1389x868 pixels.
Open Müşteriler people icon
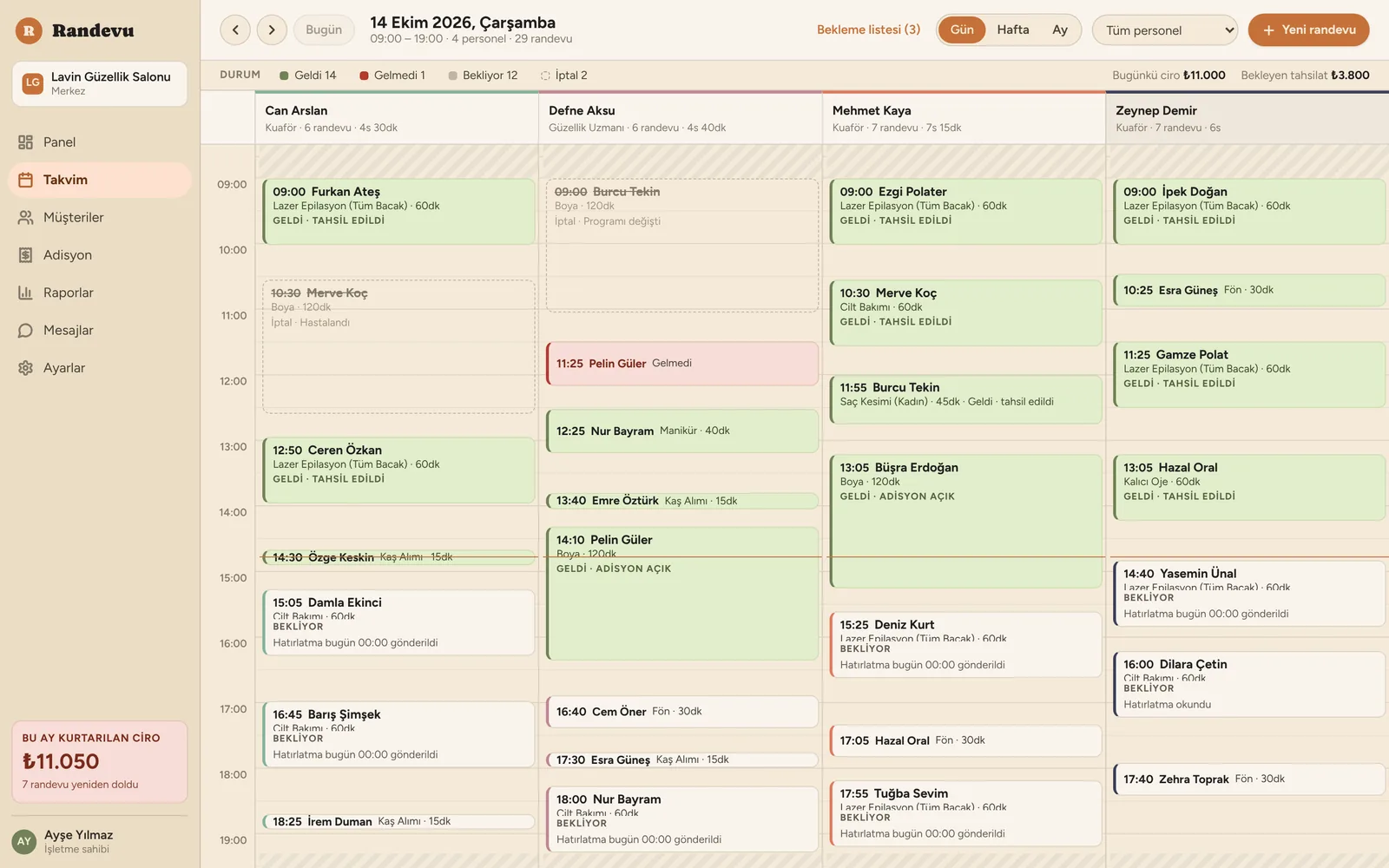[x=25, y=218]
